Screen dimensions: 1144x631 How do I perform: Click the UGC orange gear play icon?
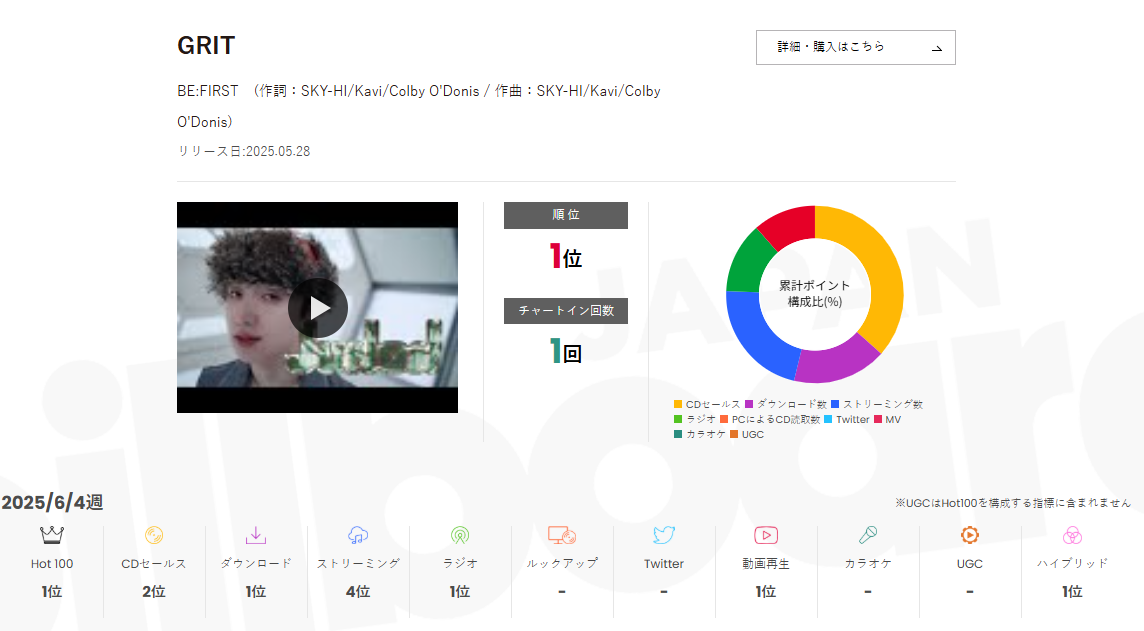[x=970, y=535]
